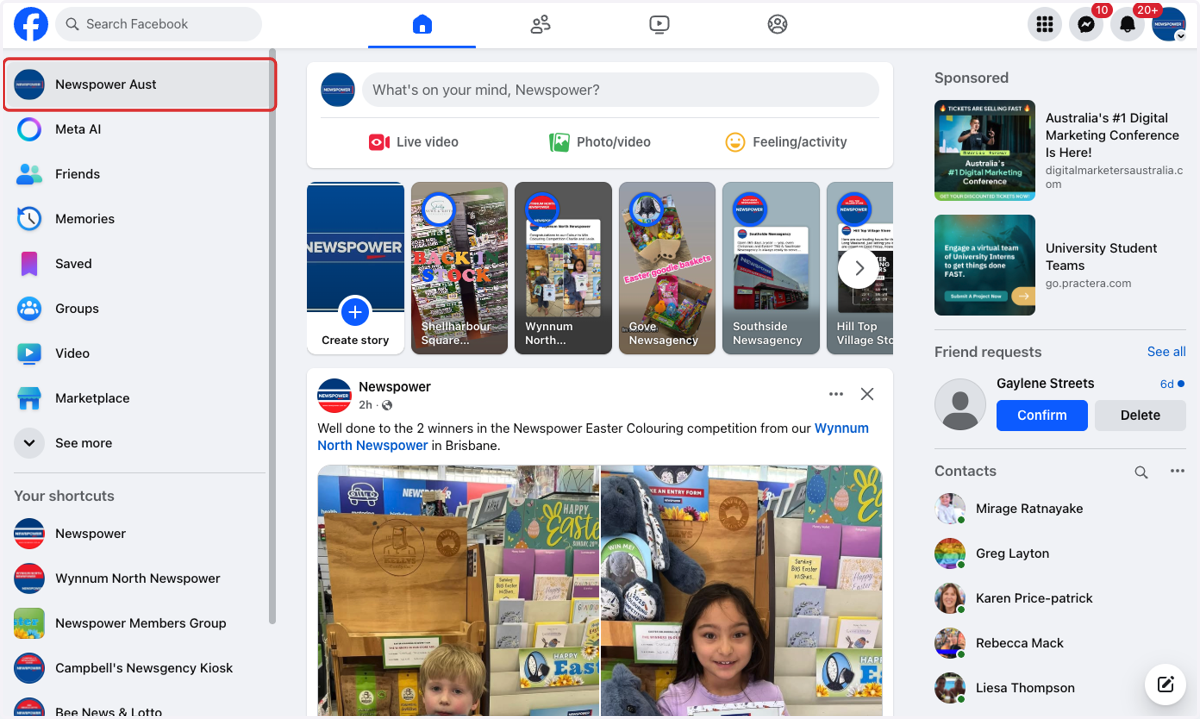This screenshot has height=719, width=1200.
Task: Open the notifications bell
Action: click(1128, 24)
